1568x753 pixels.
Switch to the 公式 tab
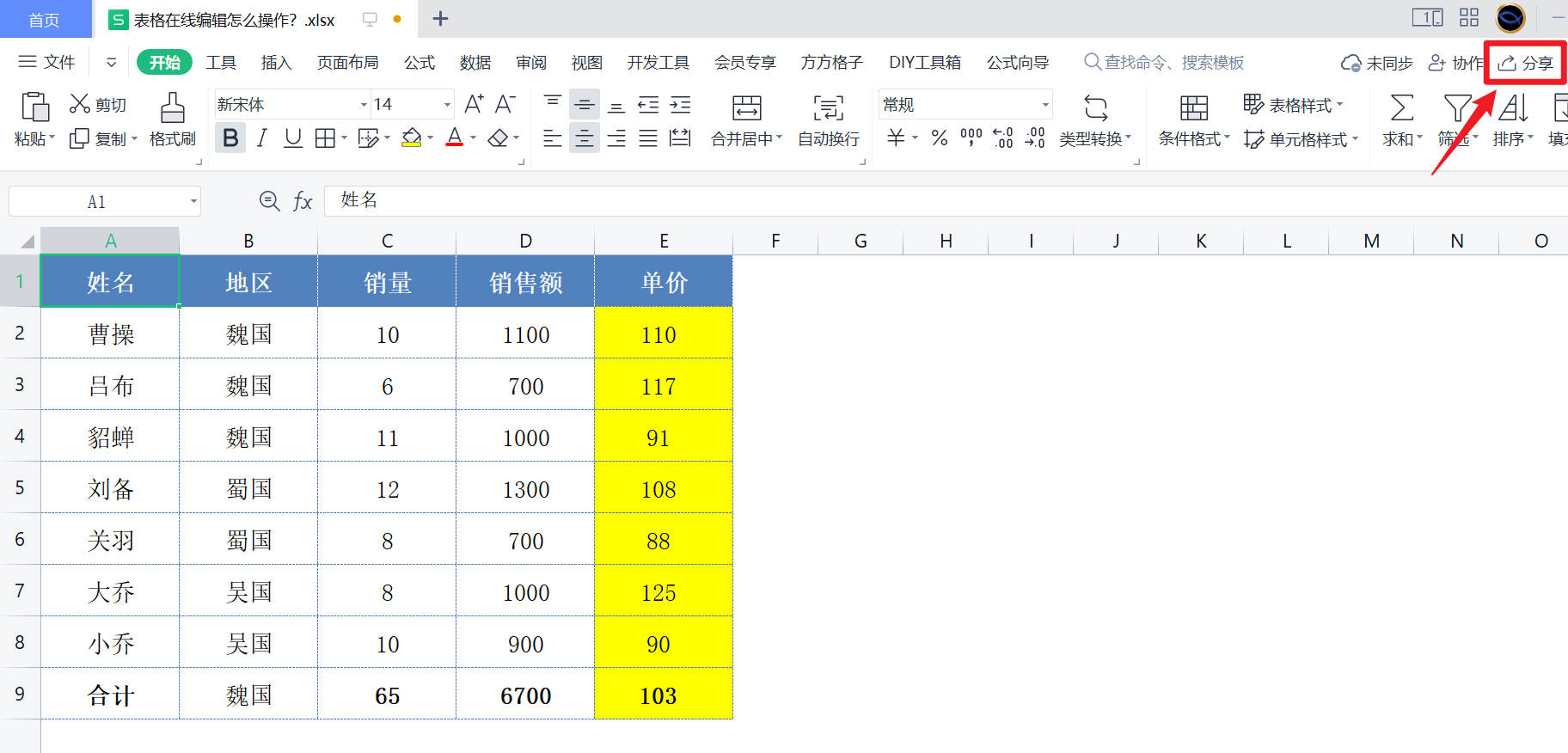[x=420, y=63]
